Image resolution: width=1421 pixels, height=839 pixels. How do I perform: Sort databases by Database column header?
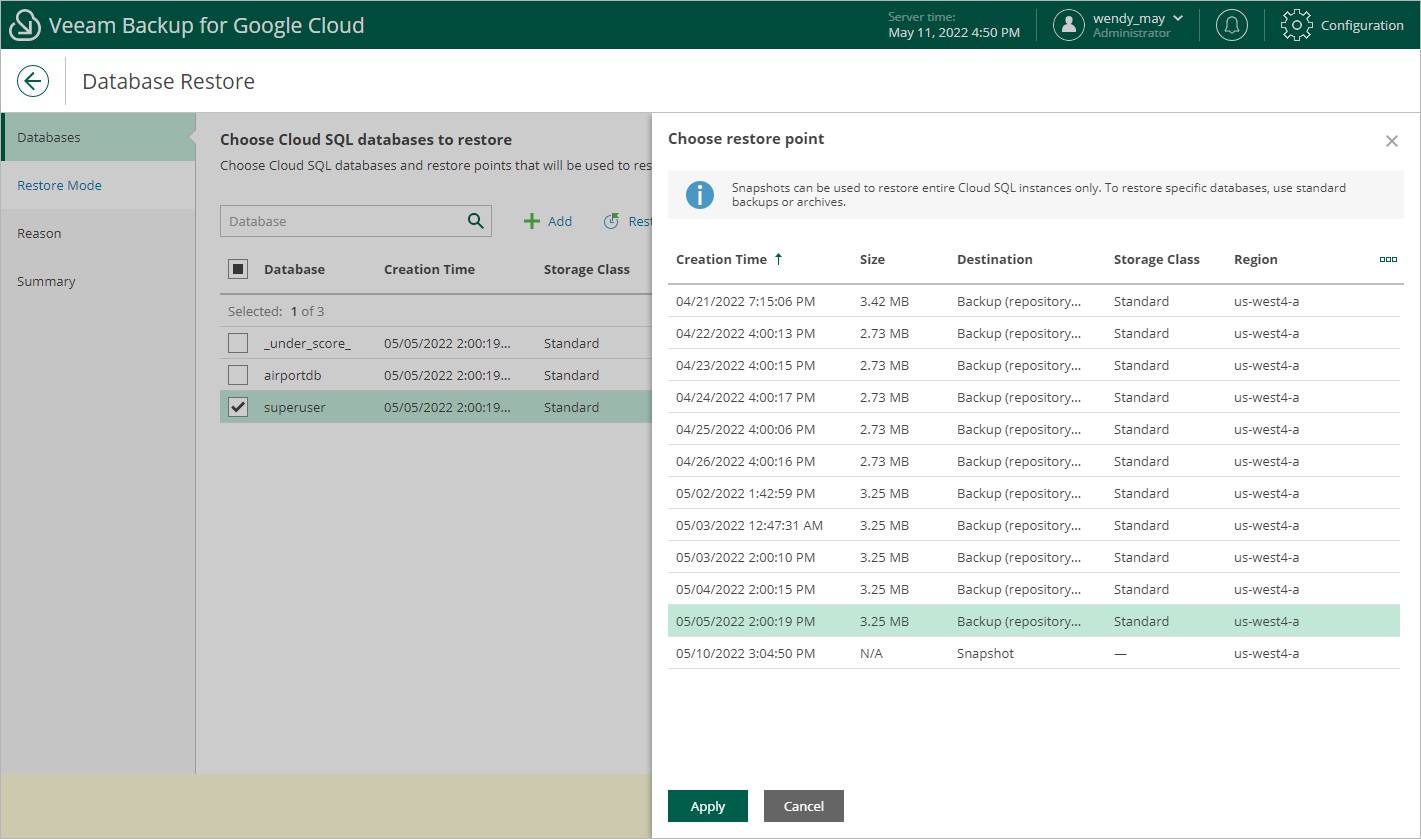[294, 269]
